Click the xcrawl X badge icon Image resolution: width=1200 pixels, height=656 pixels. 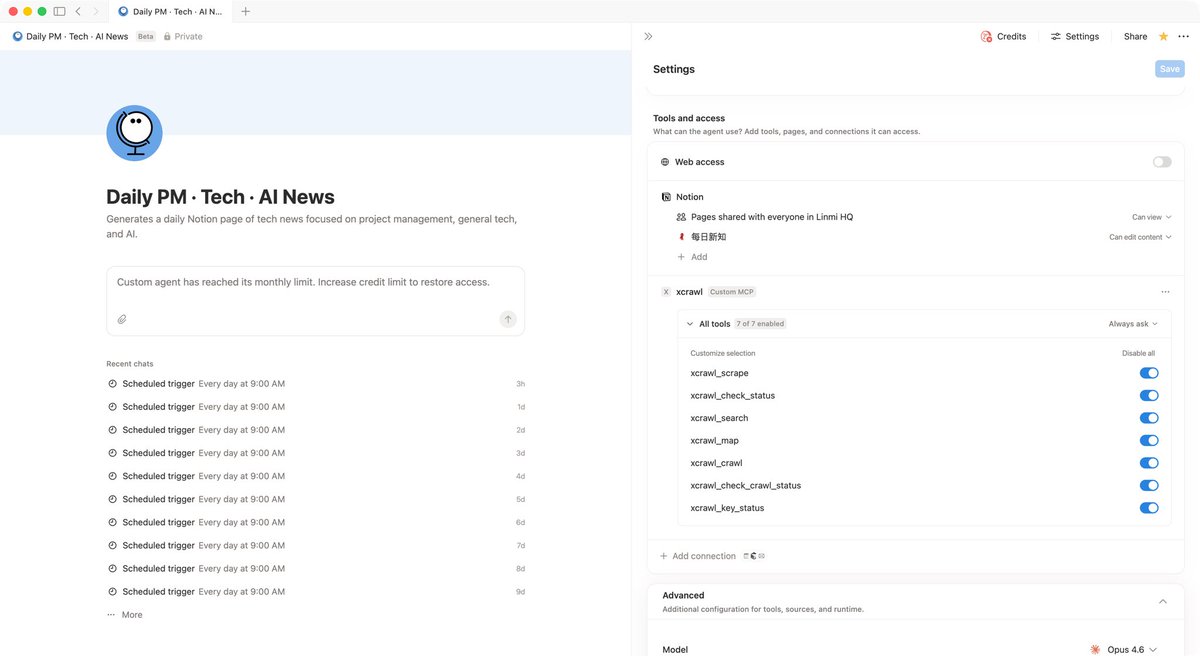click(666, 292)
